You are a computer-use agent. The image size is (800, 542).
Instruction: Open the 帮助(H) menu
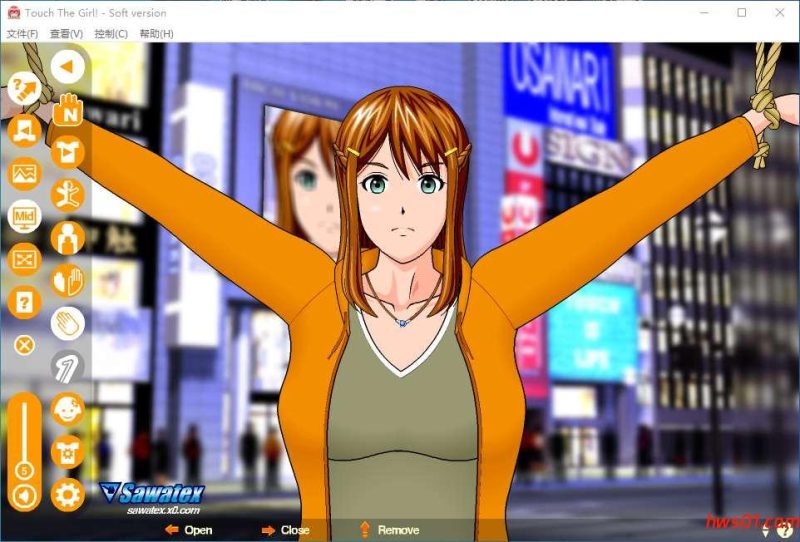pyautogui.click(x=156, y=34)
